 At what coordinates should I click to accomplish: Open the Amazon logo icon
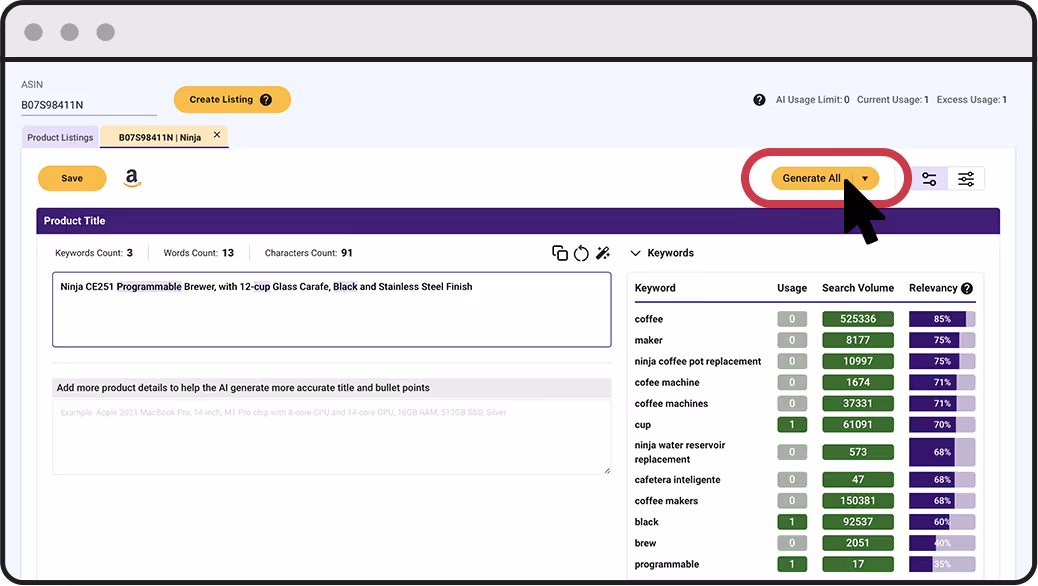[132, 178]
